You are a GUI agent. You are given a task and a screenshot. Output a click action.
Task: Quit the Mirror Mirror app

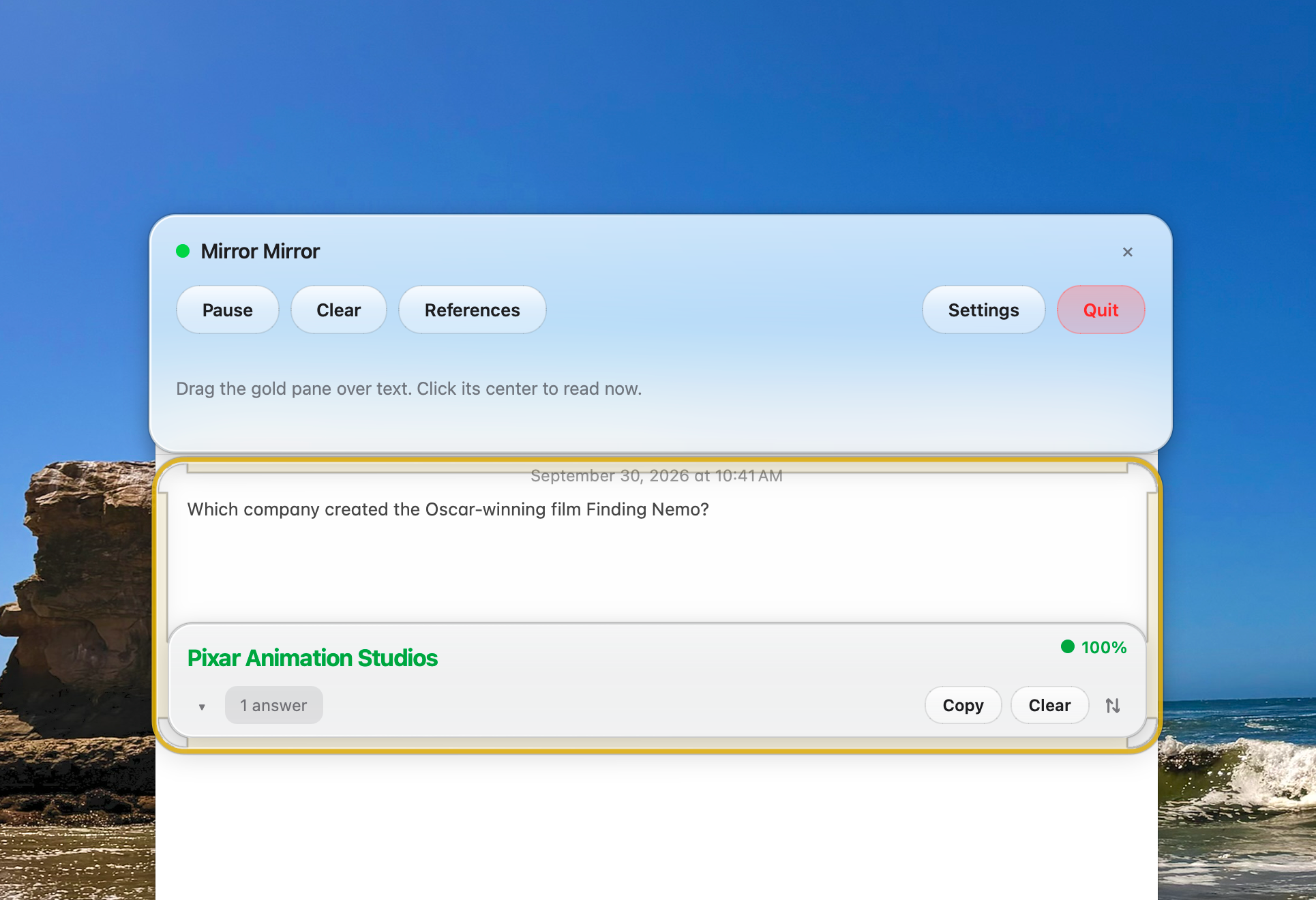coord(1101,310)
